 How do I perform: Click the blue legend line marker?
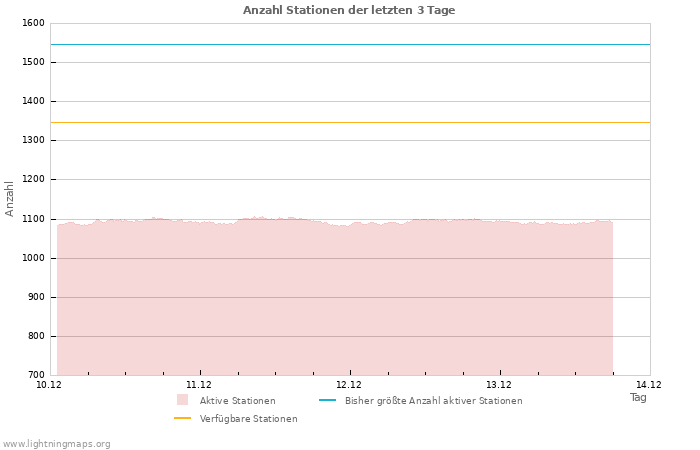click(326, 400)
